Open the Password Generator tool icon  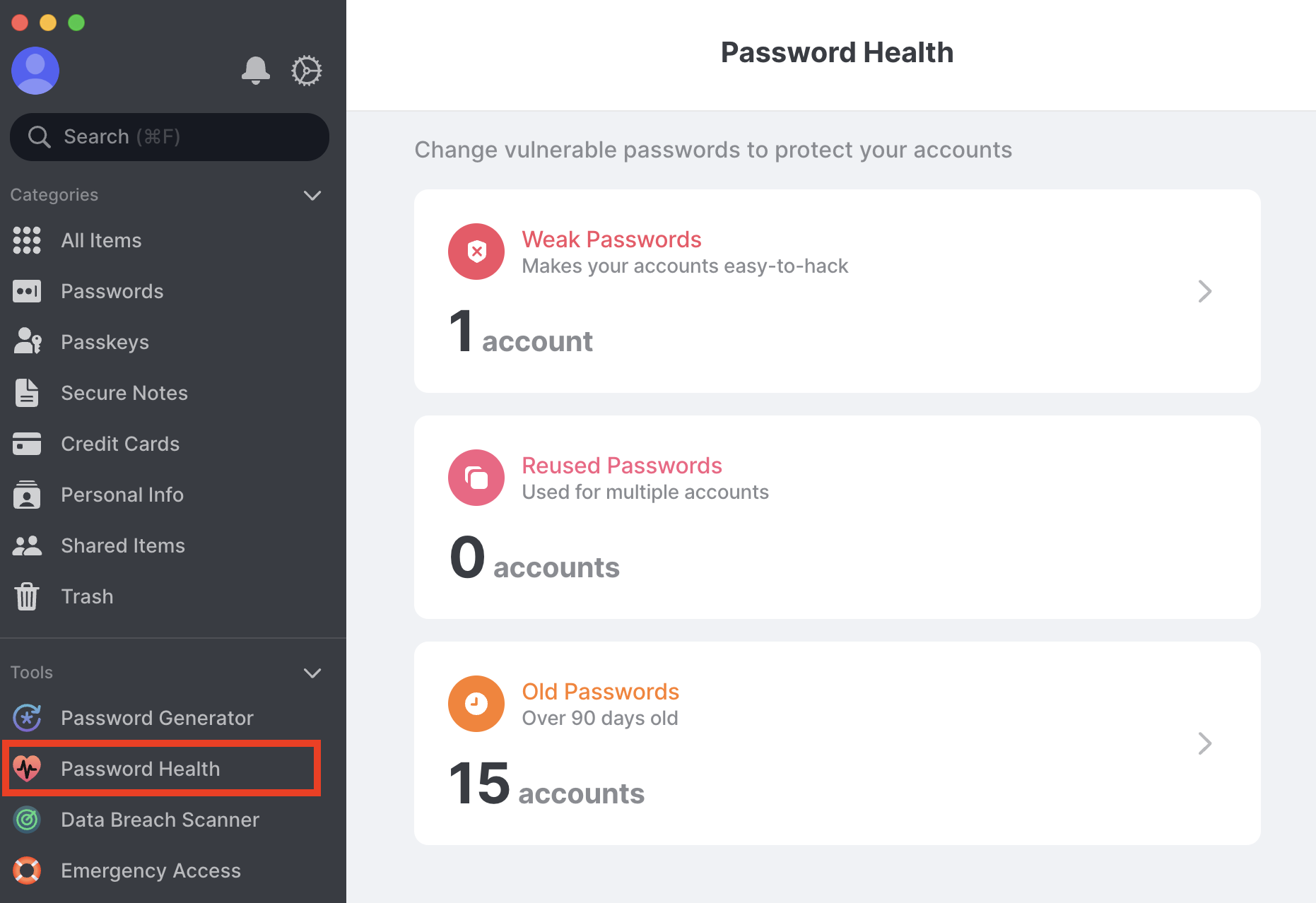[x=27, y=718]
